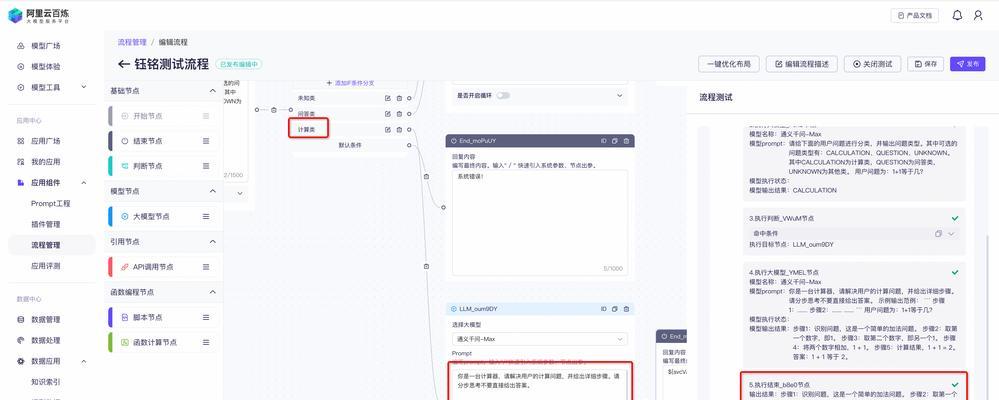This screenshot has width=999, height=400.
Task: Click the Alibaba Bailian logo
Action: (x=39, y=15)
